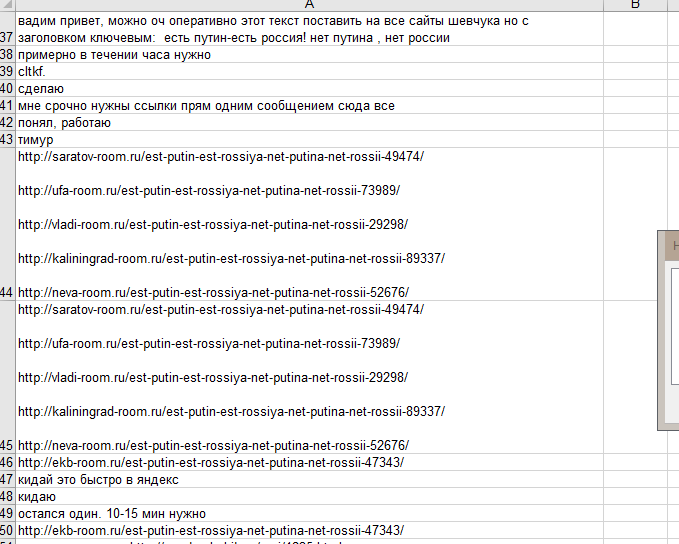This screenshot has width=679, height=544.
Task: Click the cell reading 'сделаю'
Action: pos(310,88)
